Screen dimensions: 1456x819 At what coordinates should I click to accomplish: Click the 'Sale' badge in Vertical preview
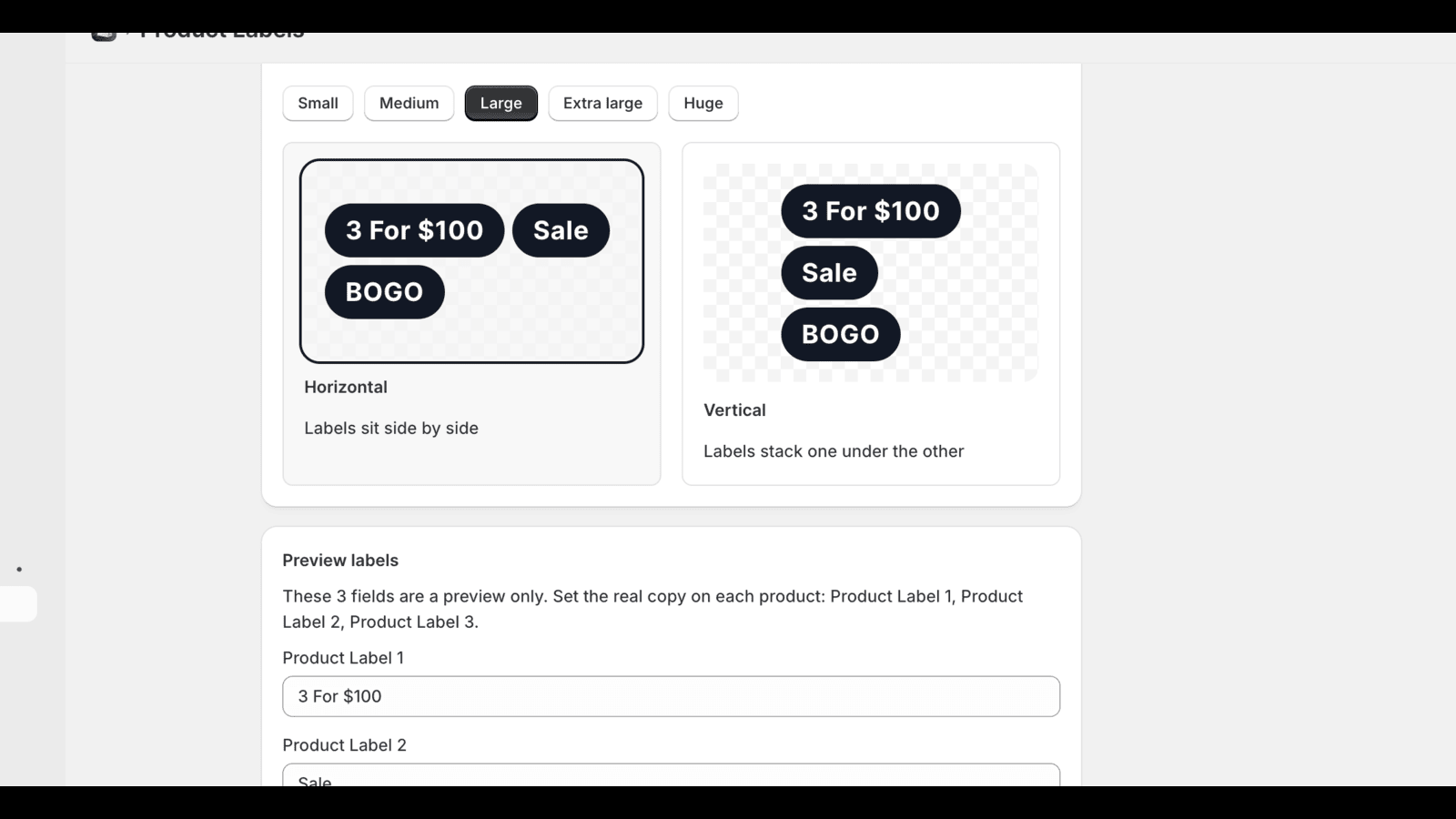tap(829, 273)
